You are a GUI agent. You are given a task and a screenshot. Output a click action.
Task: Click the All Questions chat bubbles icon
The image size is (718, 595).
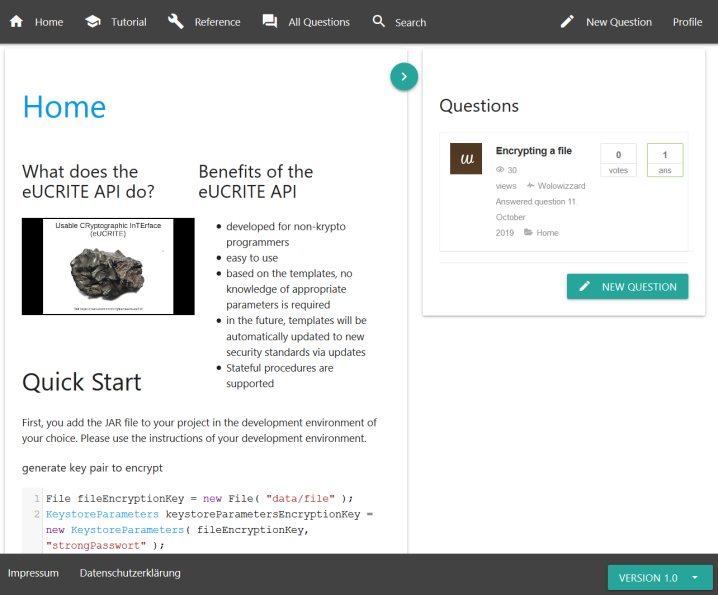coord(270,22)
